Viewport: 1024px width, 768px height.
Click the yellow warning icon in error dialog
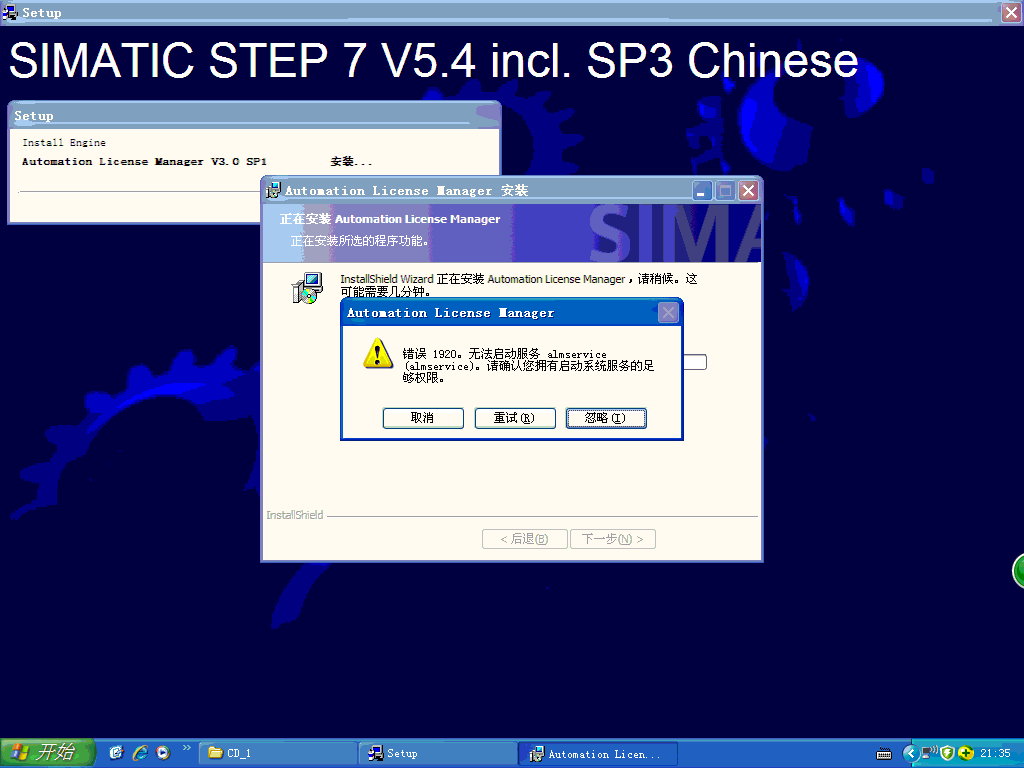(377, 353)
